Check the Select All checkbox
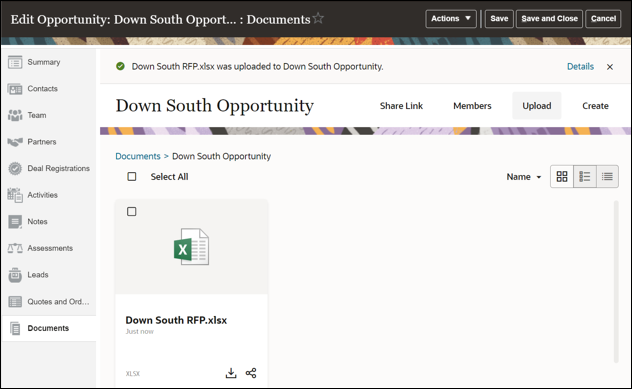This screenshot has width=632, height=389. 132,177
